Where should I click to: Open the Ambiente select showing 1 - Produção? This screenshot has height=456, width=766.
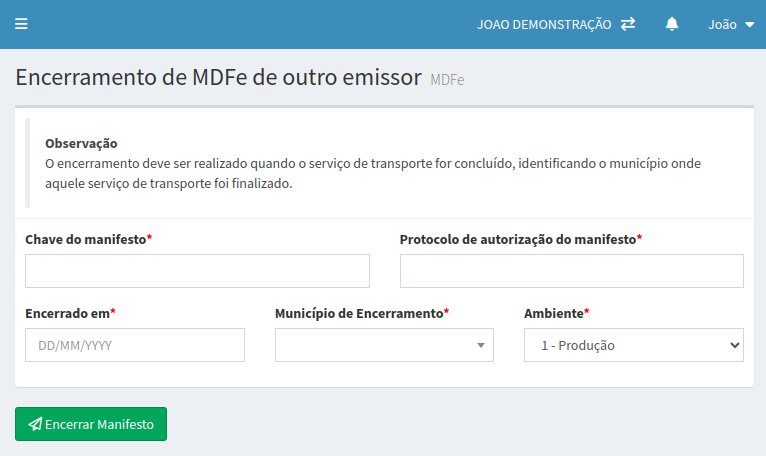(633, 345)
